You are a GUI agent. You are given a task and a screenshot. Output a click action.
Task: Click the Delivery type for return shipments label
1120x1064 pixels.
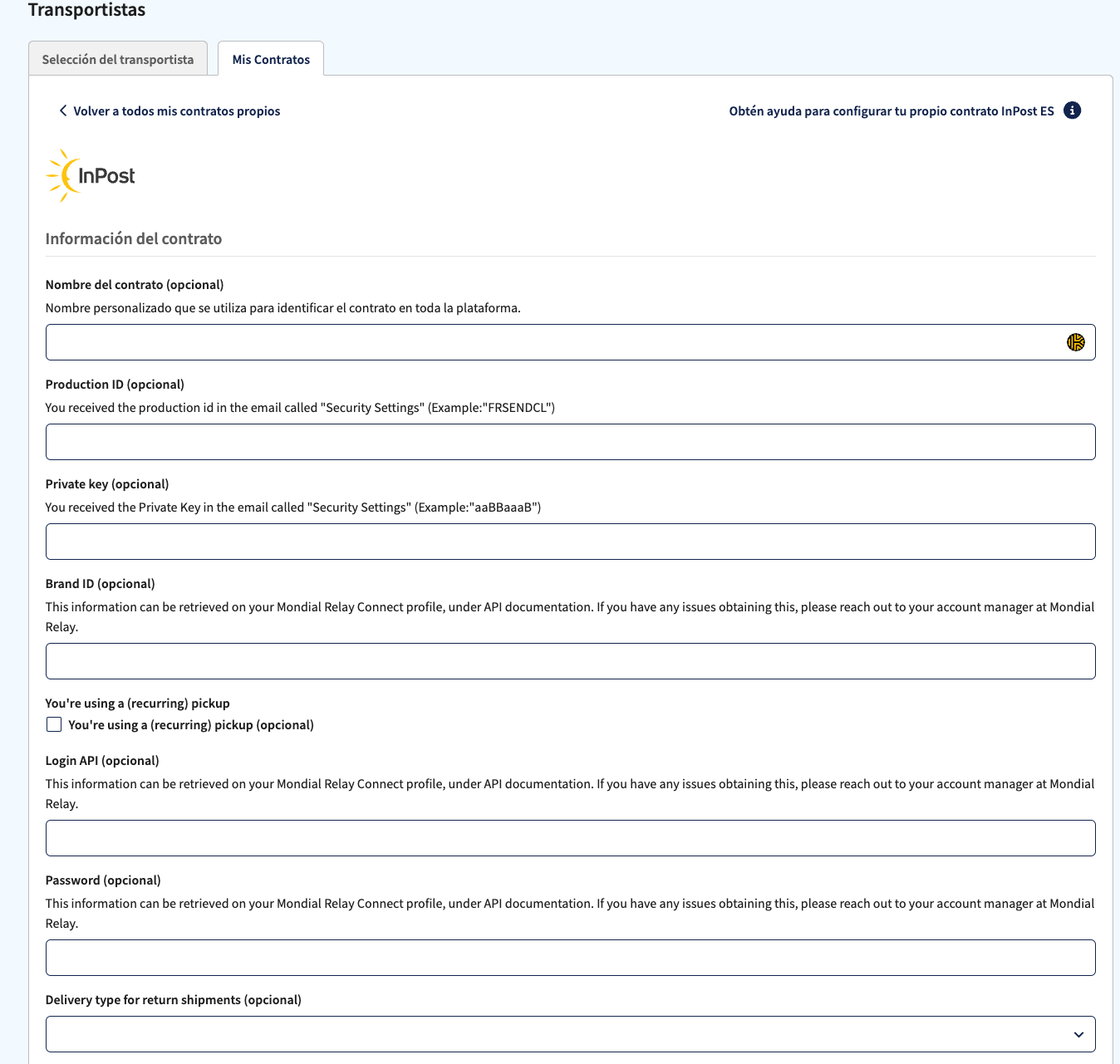[x=174, y=999]
